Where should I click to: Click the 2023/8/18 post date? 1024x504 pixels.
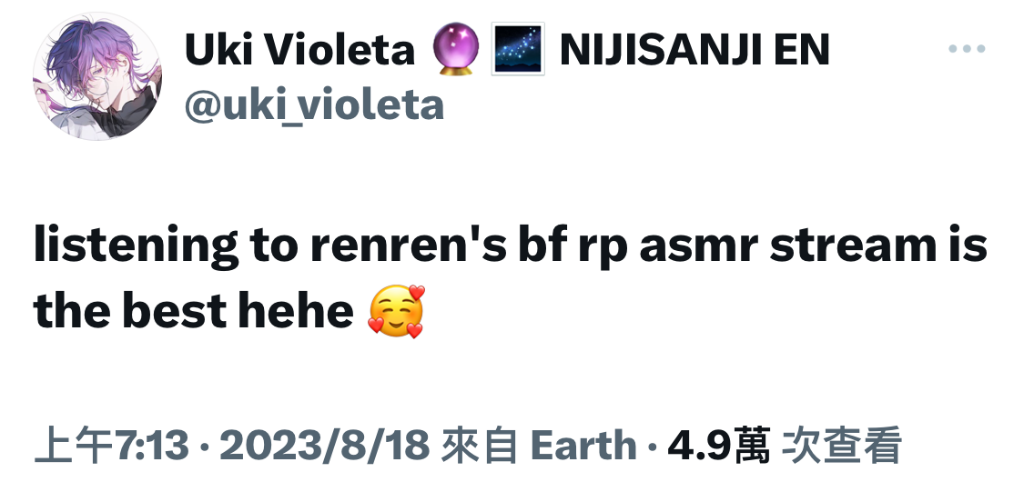pyautogui.click(x=325, y=446)
